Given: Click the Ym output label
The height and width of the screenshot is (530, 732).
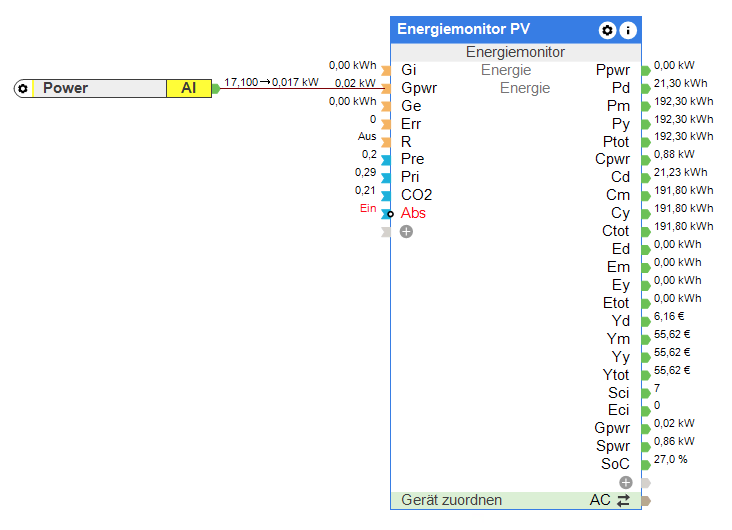Looking at the screenshot, I should tap(618, 339).
